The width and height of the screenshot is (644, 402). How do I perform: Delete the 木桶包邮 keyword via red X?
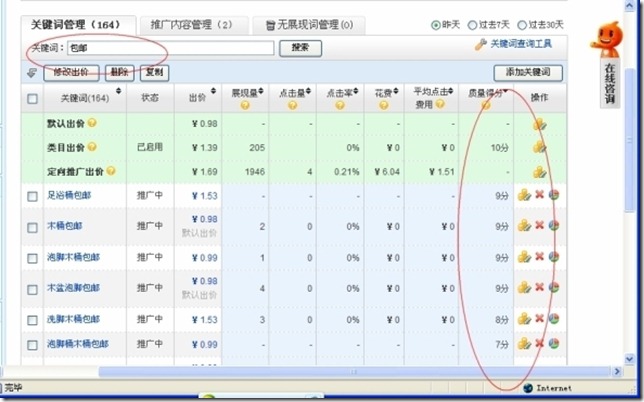[x=539, y=226]
